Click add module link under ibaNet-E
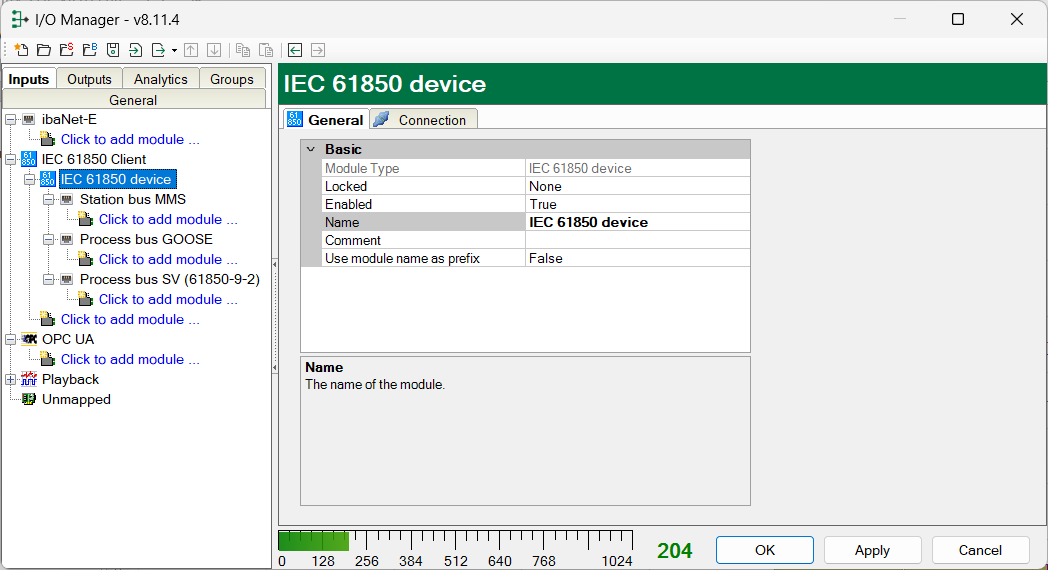Image resolution: width=1048 pixels, height=570 pixels. 130,140
